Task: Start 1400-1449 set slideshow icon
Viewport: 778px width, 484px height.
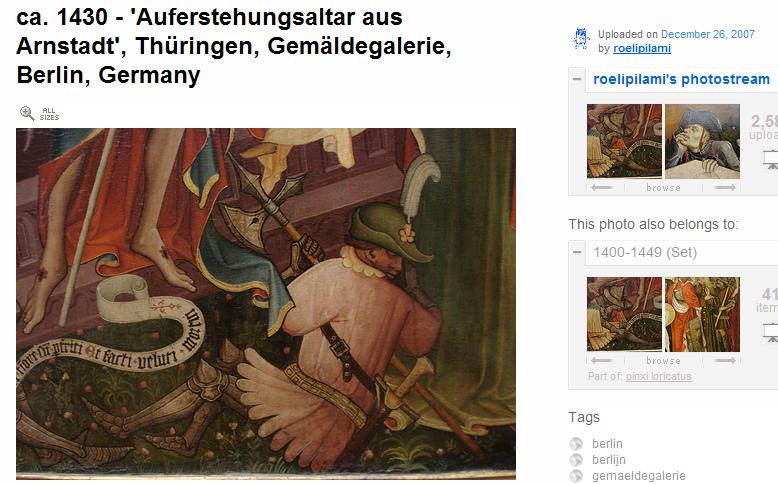Action: (771, 333)
